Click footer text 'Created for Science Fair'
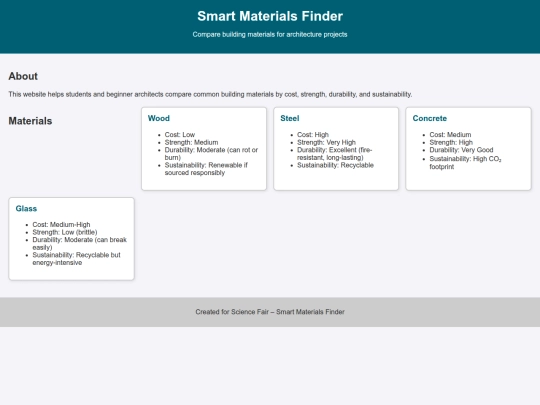Screen dimensions: 540x405 tap(232, 312)
